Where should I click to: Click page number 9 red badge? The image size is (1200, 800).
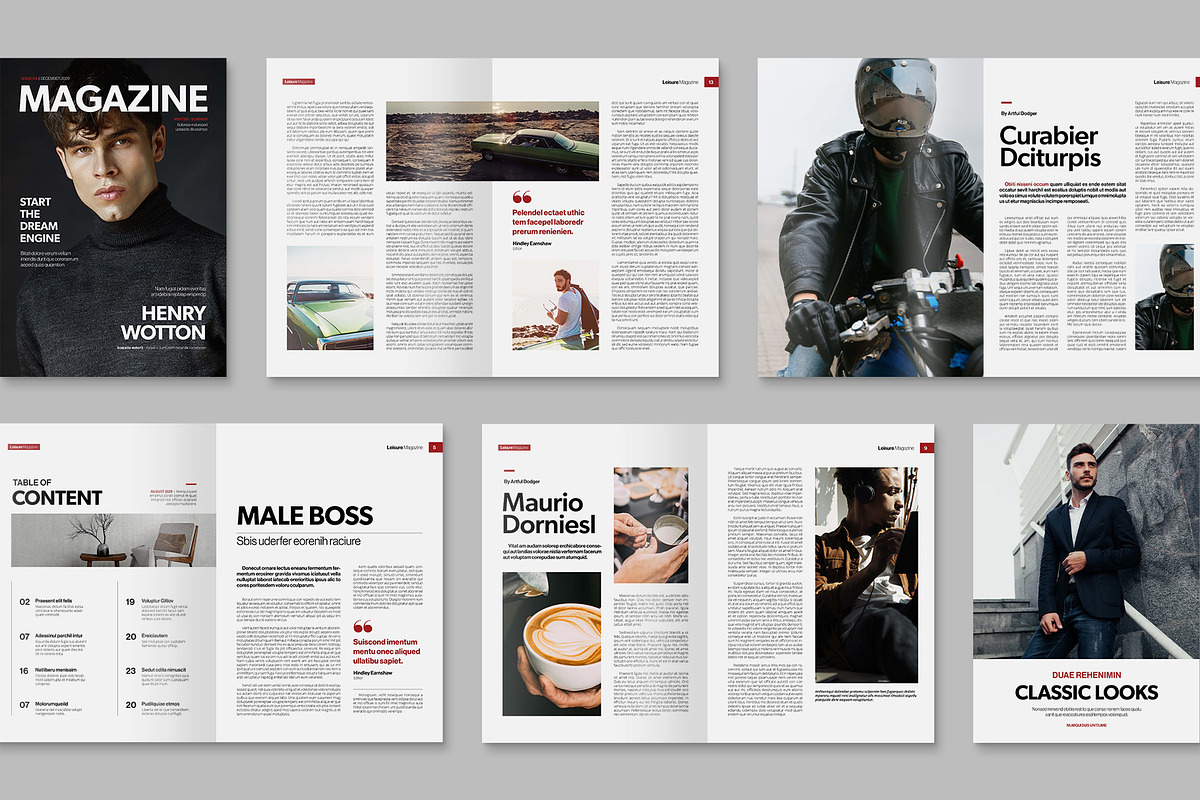pos(927,447)
